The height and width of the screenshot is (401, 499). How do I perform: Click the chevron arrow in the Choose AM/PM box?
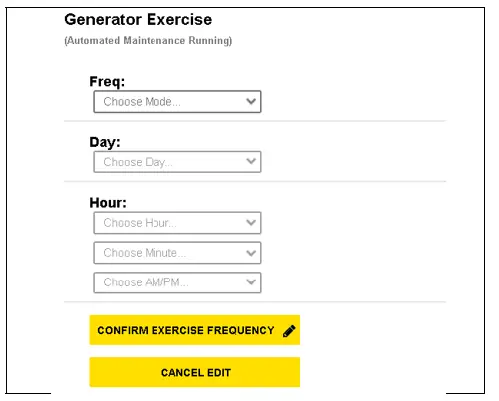(251, 282)
